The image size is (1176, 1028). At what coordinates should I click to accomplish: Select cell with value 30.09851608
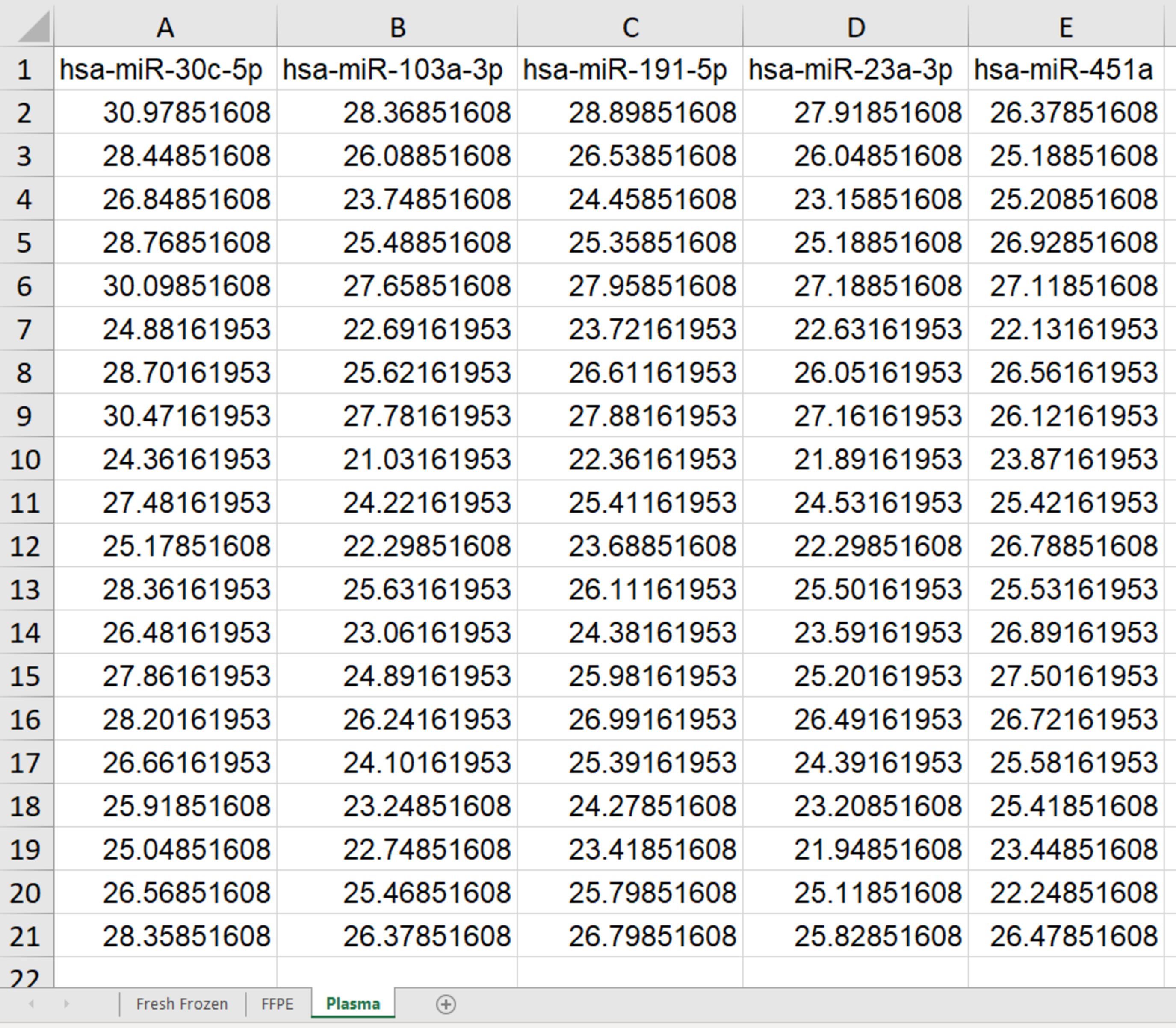point(165,285)
